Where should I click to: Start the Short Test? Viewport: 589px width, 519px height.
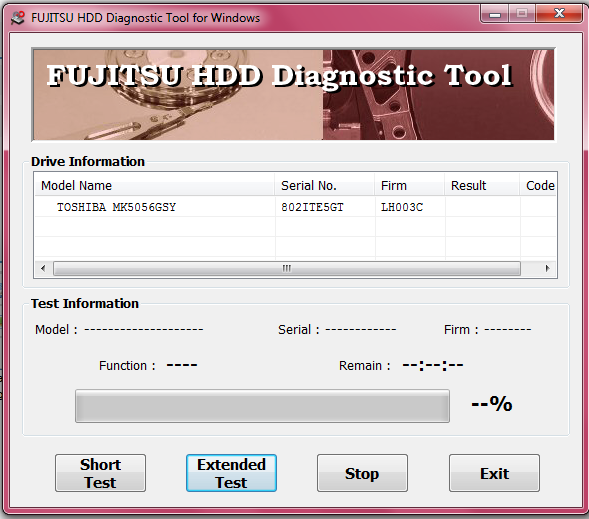(x=100, y=473)
